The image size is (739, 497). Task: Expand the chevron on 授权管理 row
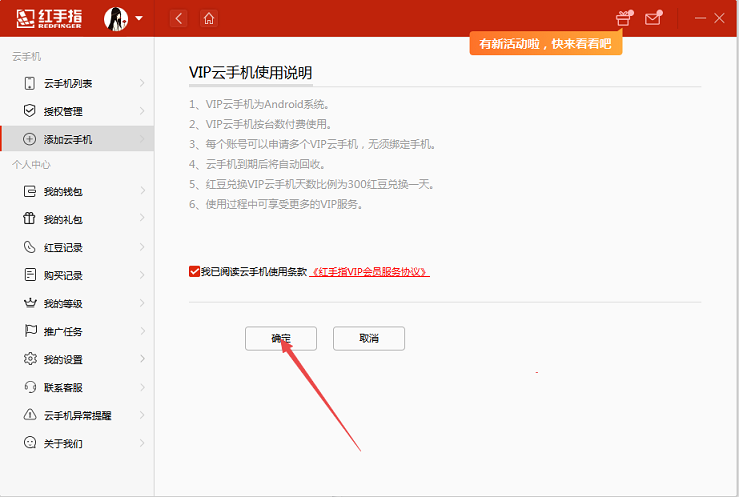click(x=142, y=111)
